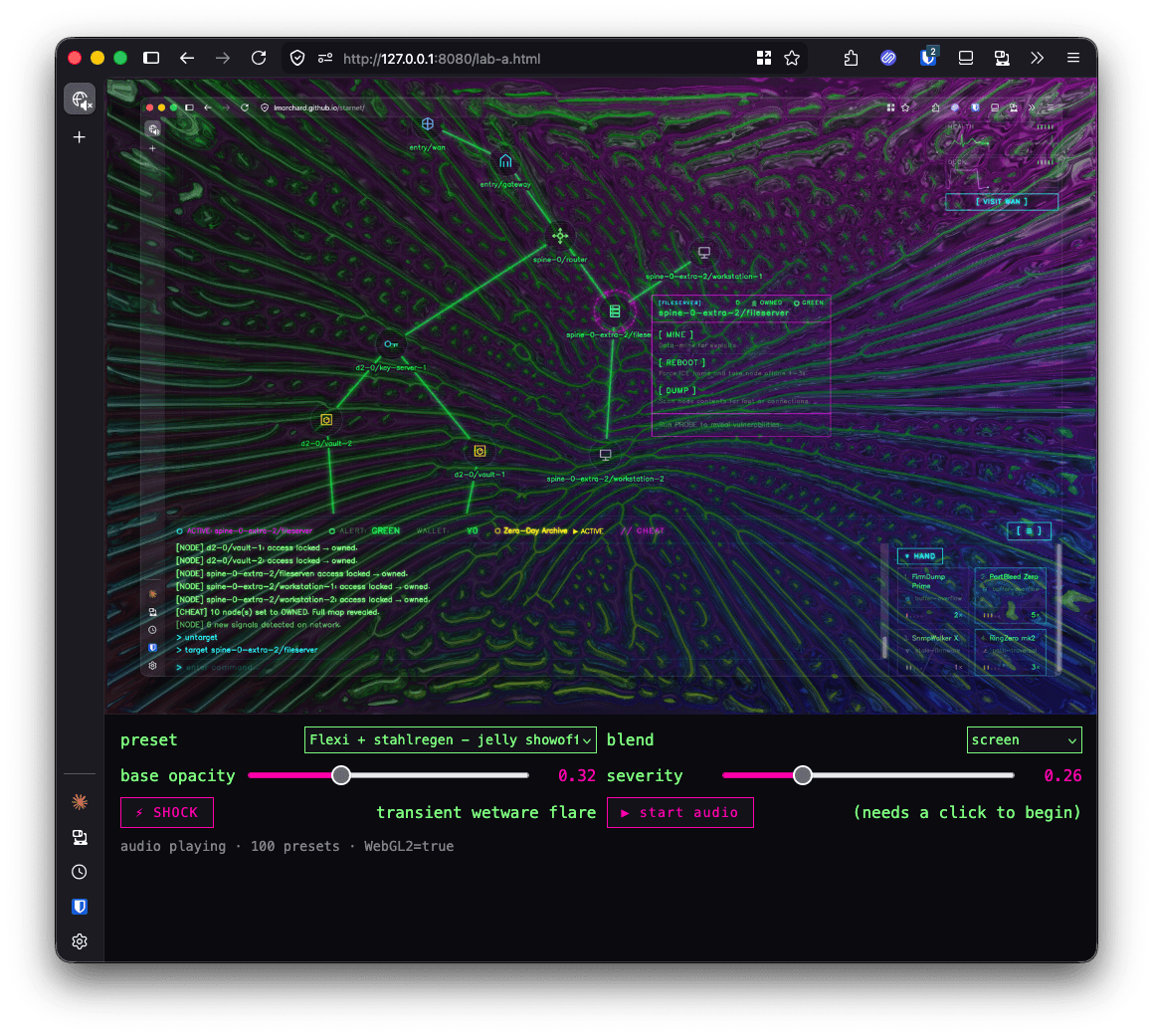Screen dimensions: 1153x1036
Task: Click the round blue striped extension icon
Action: click(888, 58)
